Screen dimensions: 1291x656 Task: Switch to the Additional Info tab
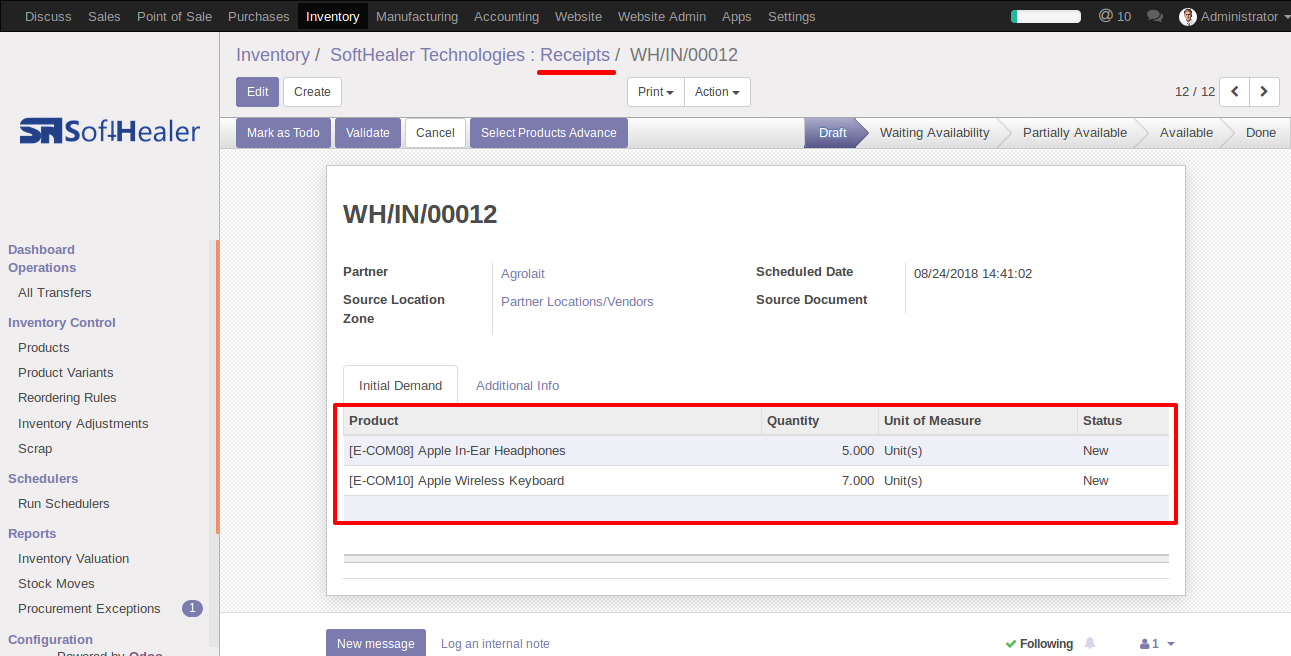(517, 385)
